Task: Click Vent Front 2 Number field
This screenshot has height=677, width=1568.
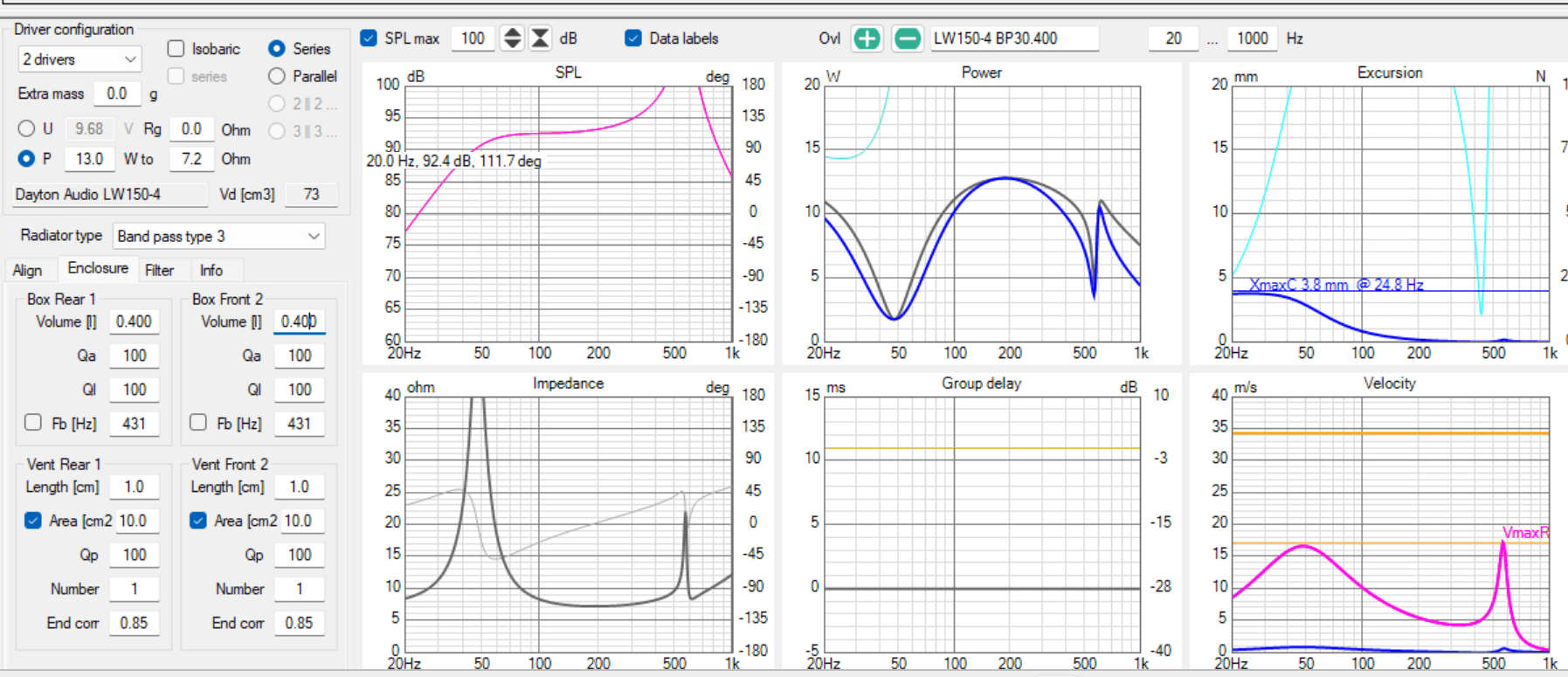Action: click(299, 589)
